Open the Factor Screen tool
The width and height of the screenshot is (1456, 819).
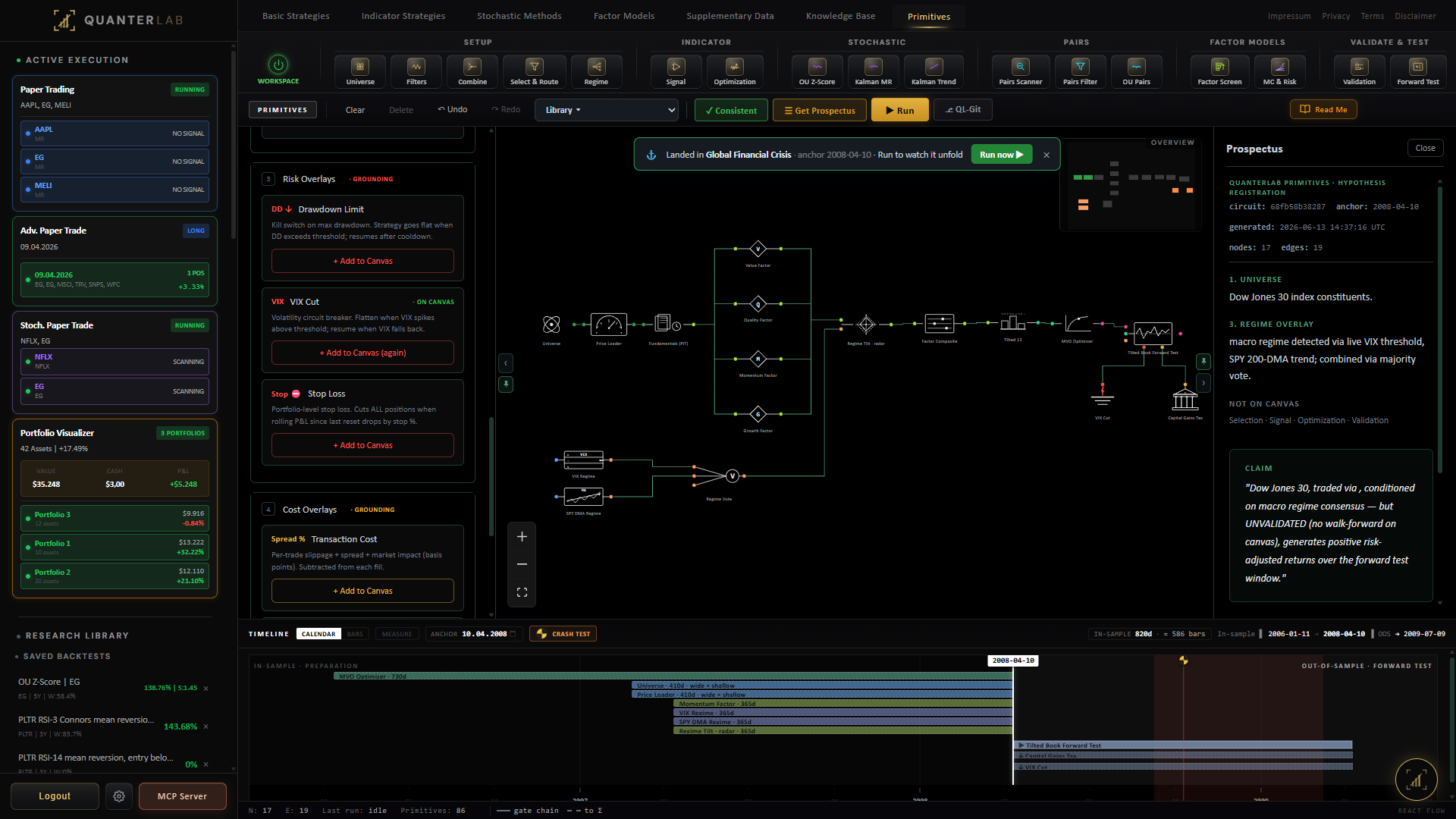(x=1219, y=72)
